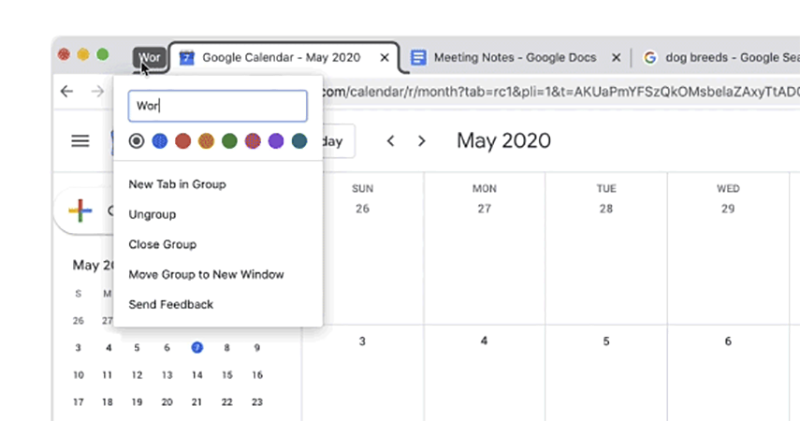
Task: Open the Calendar main menu hamburger icon
Action: (x=81, y=141)
